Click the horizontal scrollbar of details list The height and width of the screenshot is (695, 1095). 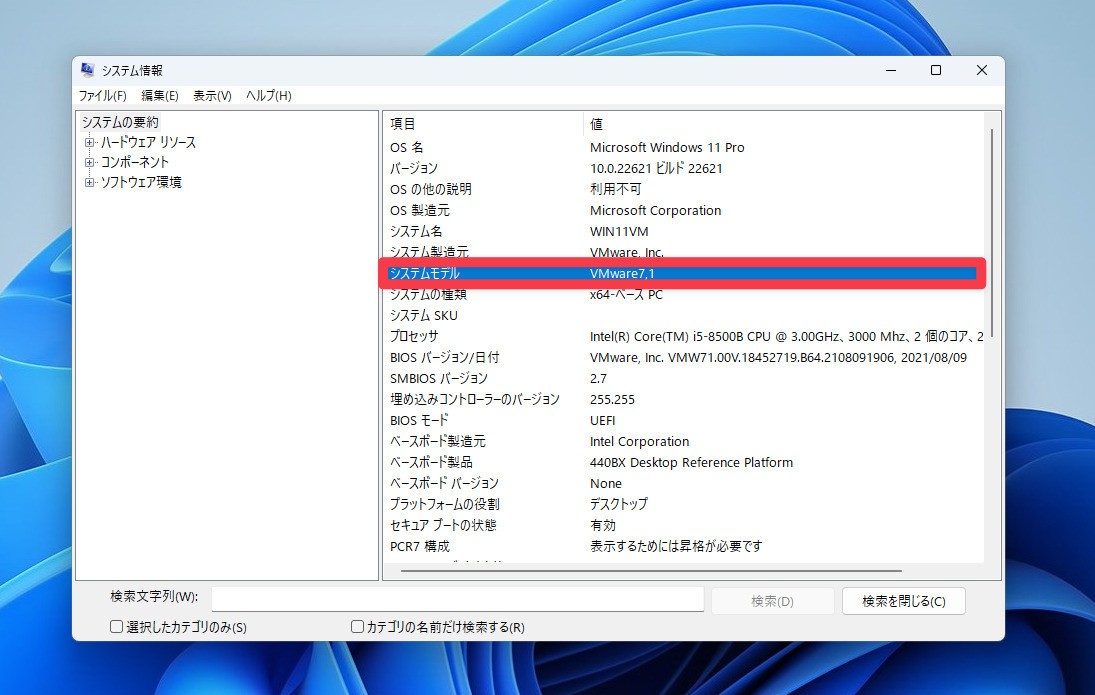(x=651, y=571)
